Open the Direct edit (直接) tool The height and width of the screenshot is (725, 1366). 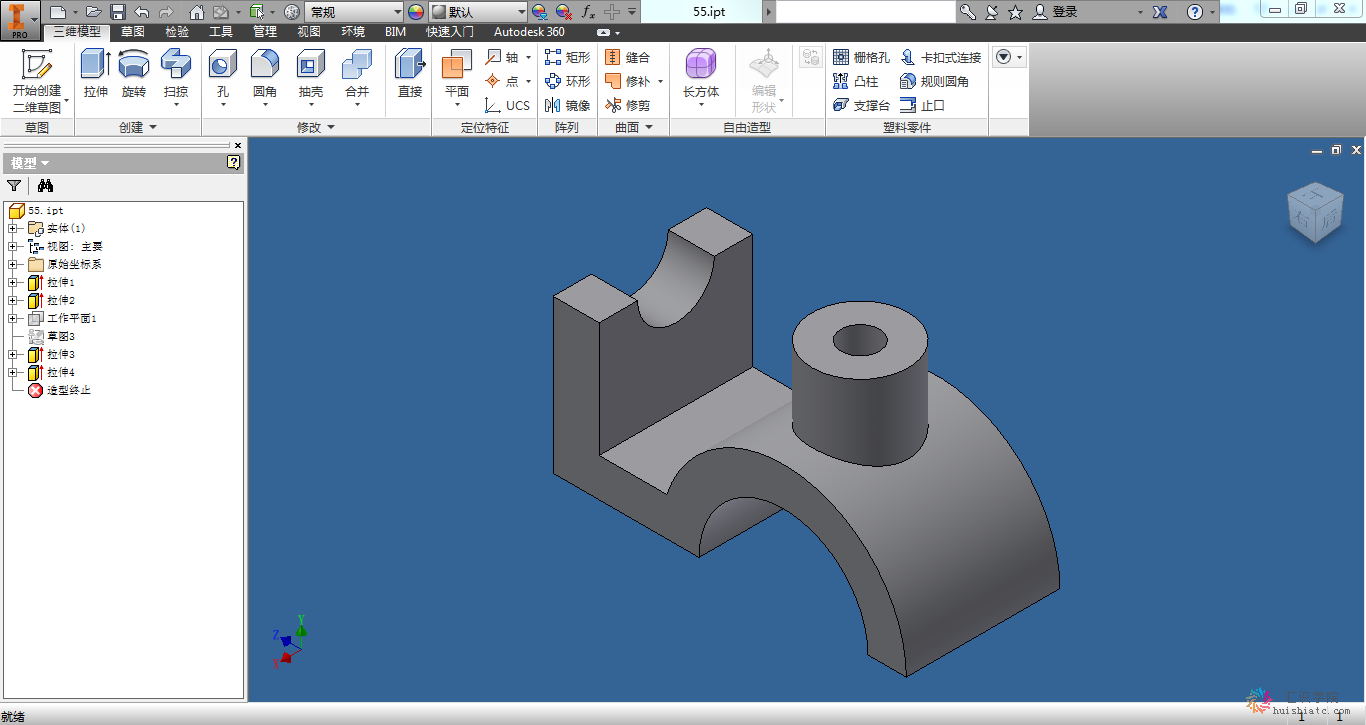click(410, 74)
